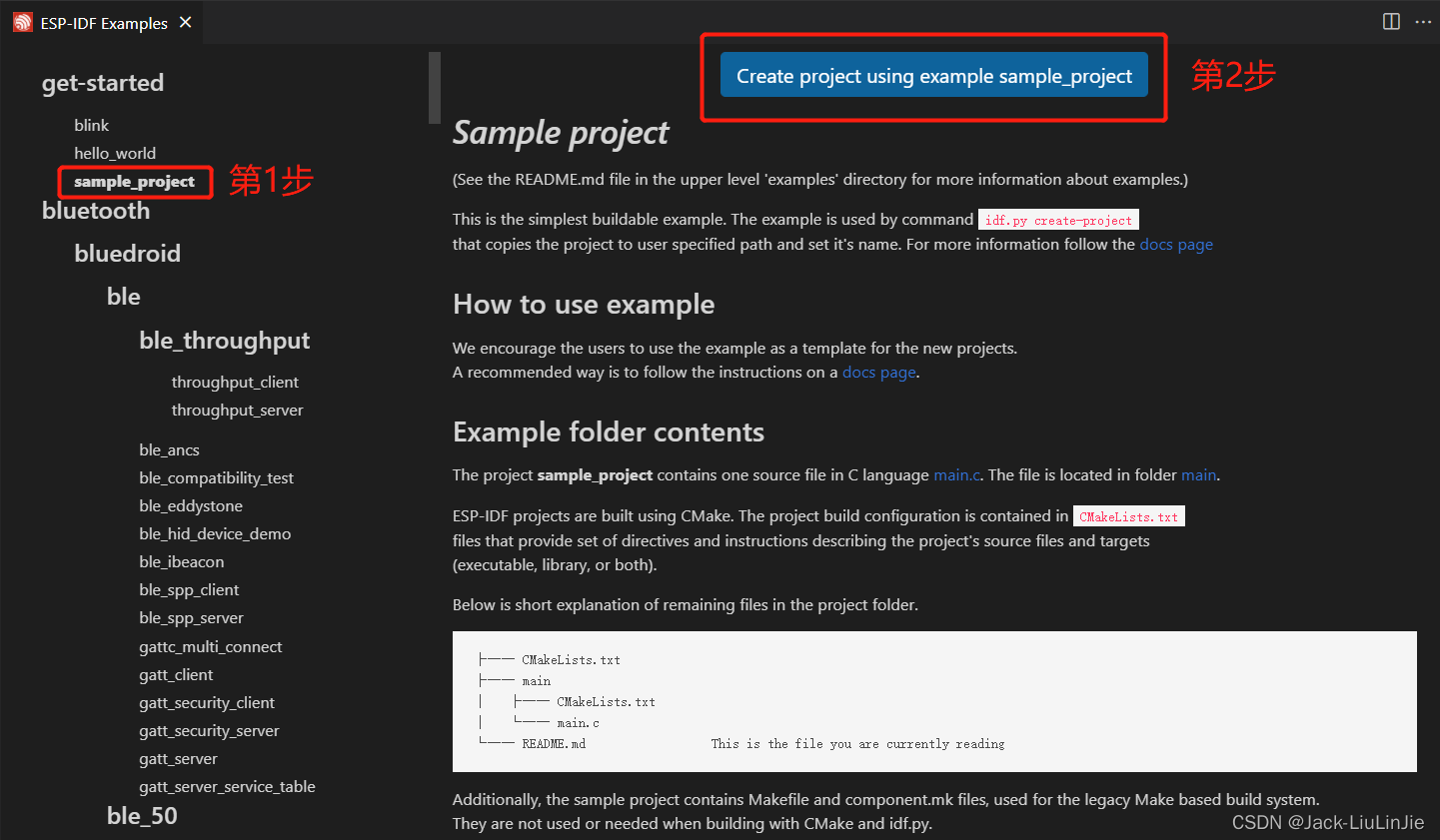Open the throughput_server example
Screen dimensions: 1440x840
coord(237,410)
